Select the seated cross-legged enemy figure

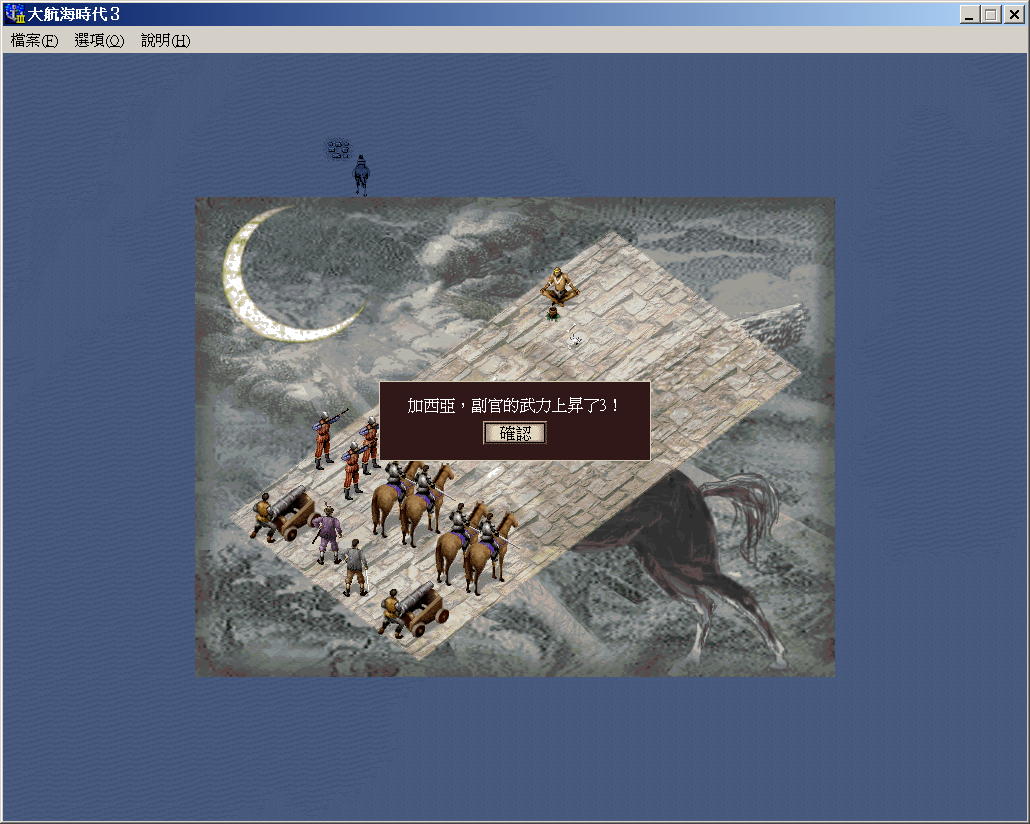pyautogui.click(x=560, y=286)
